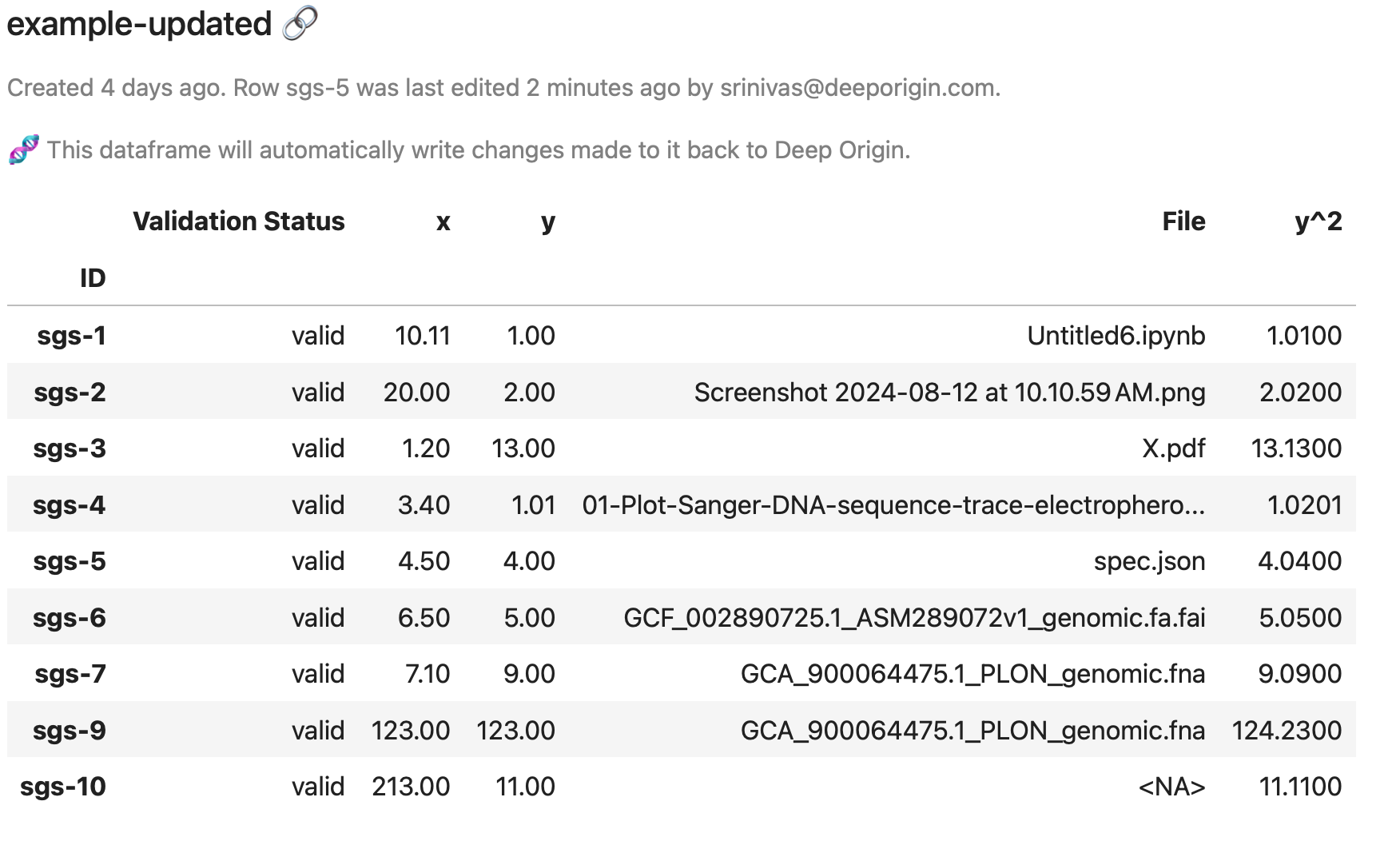The width and height of the screenshot is (1400, 841).
Task: Click the Screenshot 2024-08-12 png file cell
Action: click(x=950, y=393)
